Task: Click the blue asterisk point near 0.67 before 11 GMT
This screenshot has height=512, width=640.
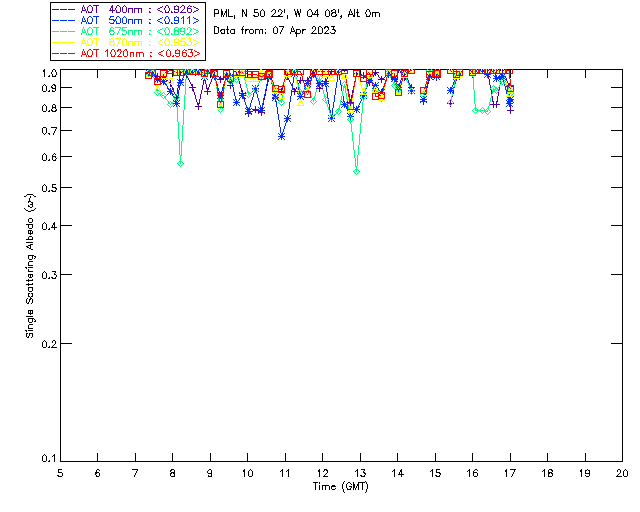Action: [x=281, y=137]
